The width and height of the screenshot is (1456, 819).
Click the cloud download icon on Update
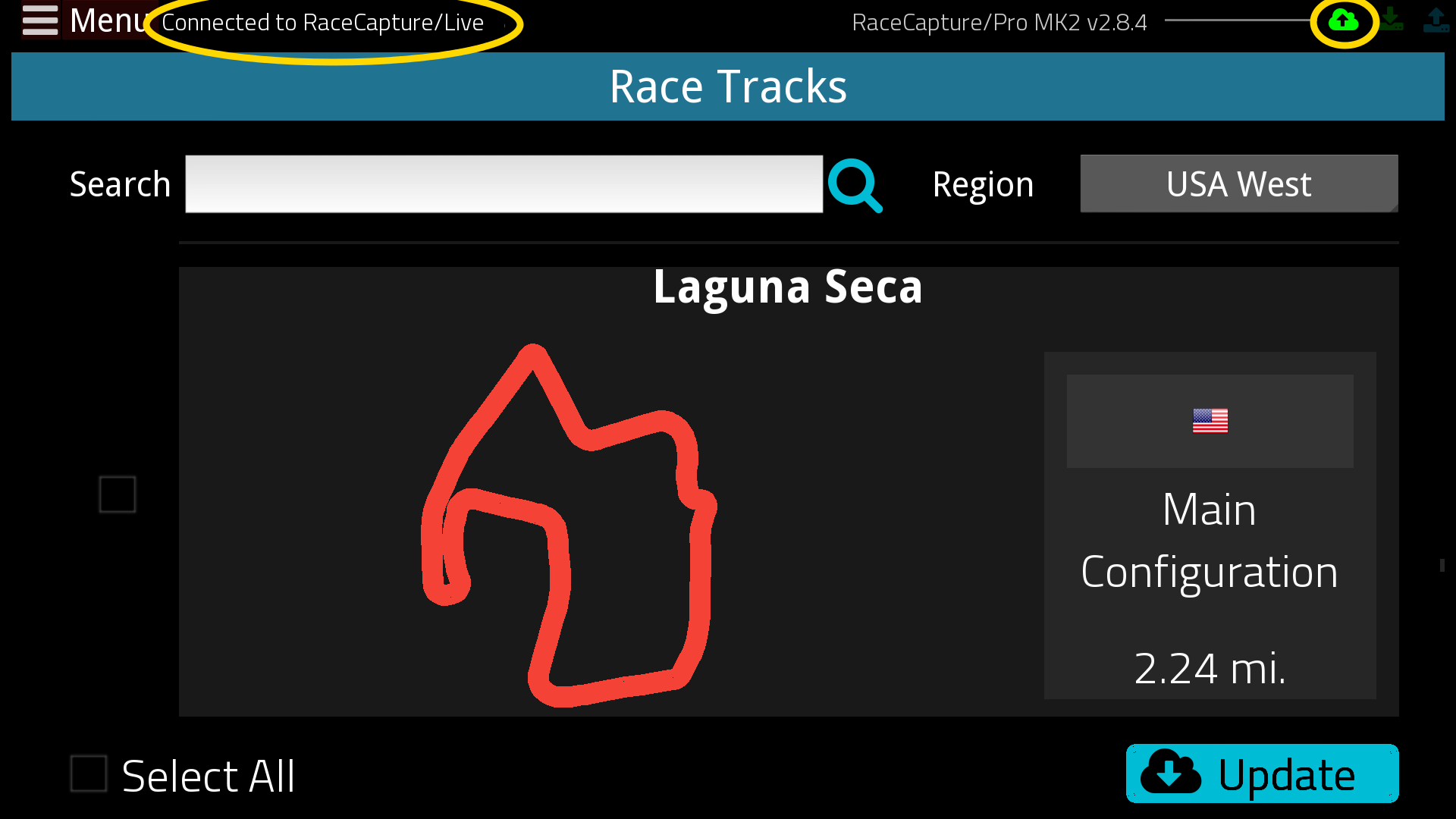click(x=1170, y=773)
